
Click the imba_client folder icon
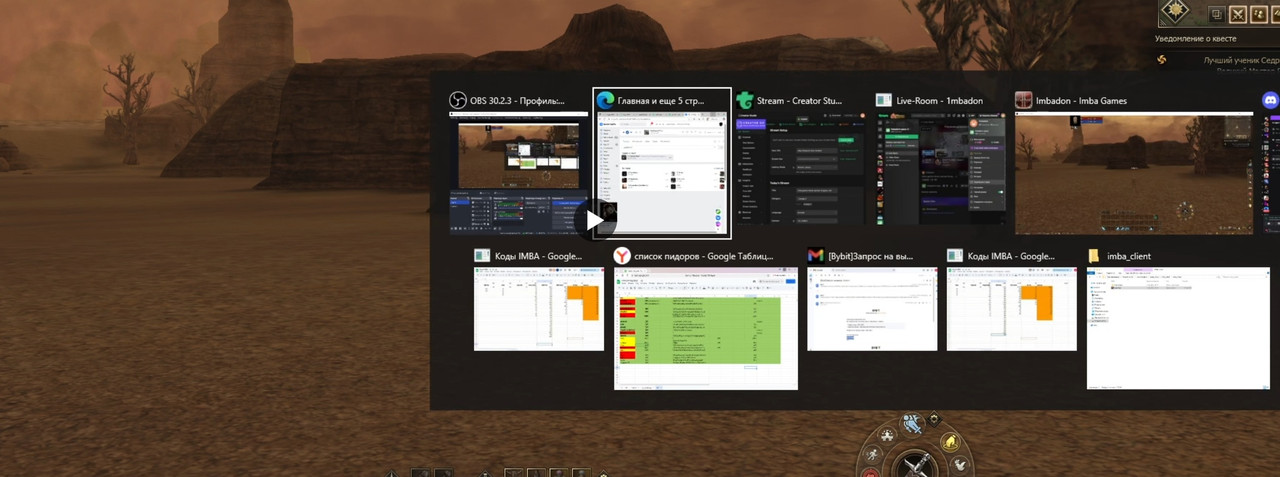coord(1095,257)
